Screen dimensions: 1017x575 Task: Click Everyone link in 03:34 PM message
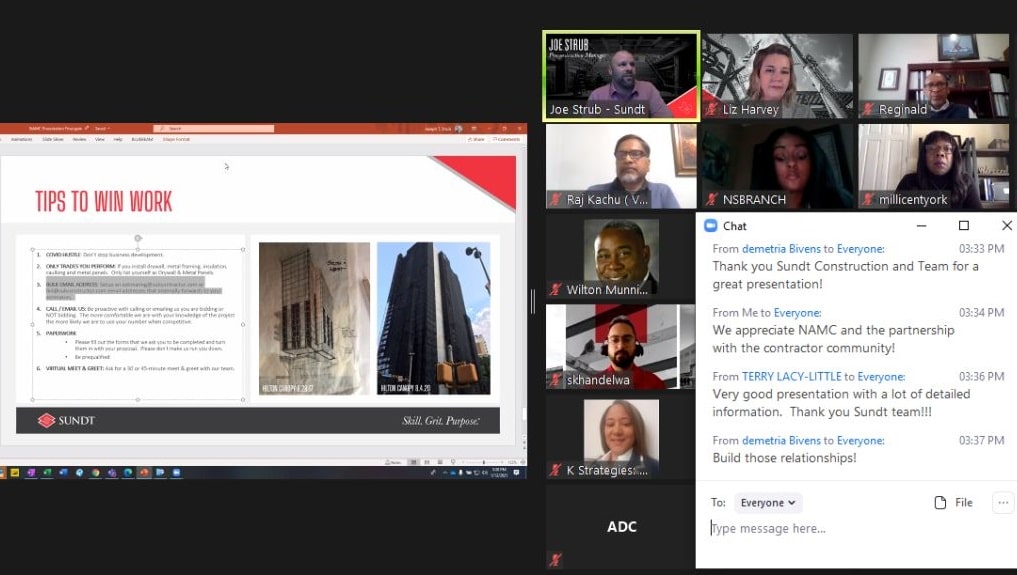[x=796, y=313]
